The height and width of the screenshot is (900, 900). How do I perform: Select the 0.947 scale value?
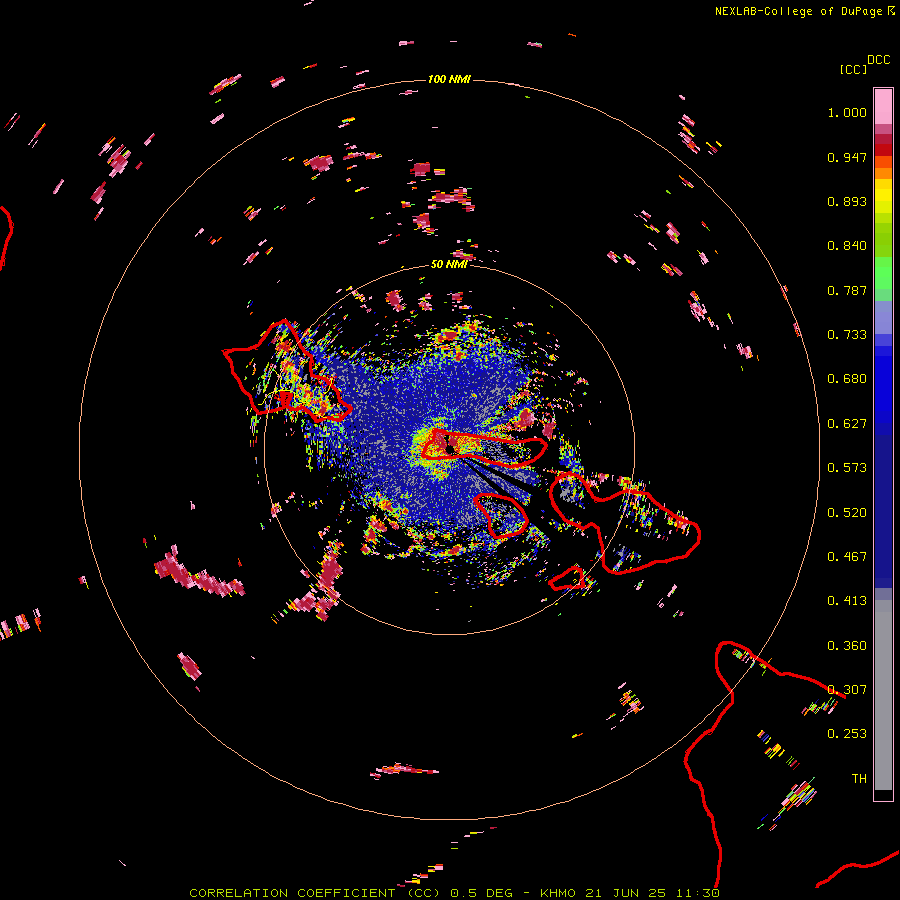pyautogui.click(x=847, y=157)
